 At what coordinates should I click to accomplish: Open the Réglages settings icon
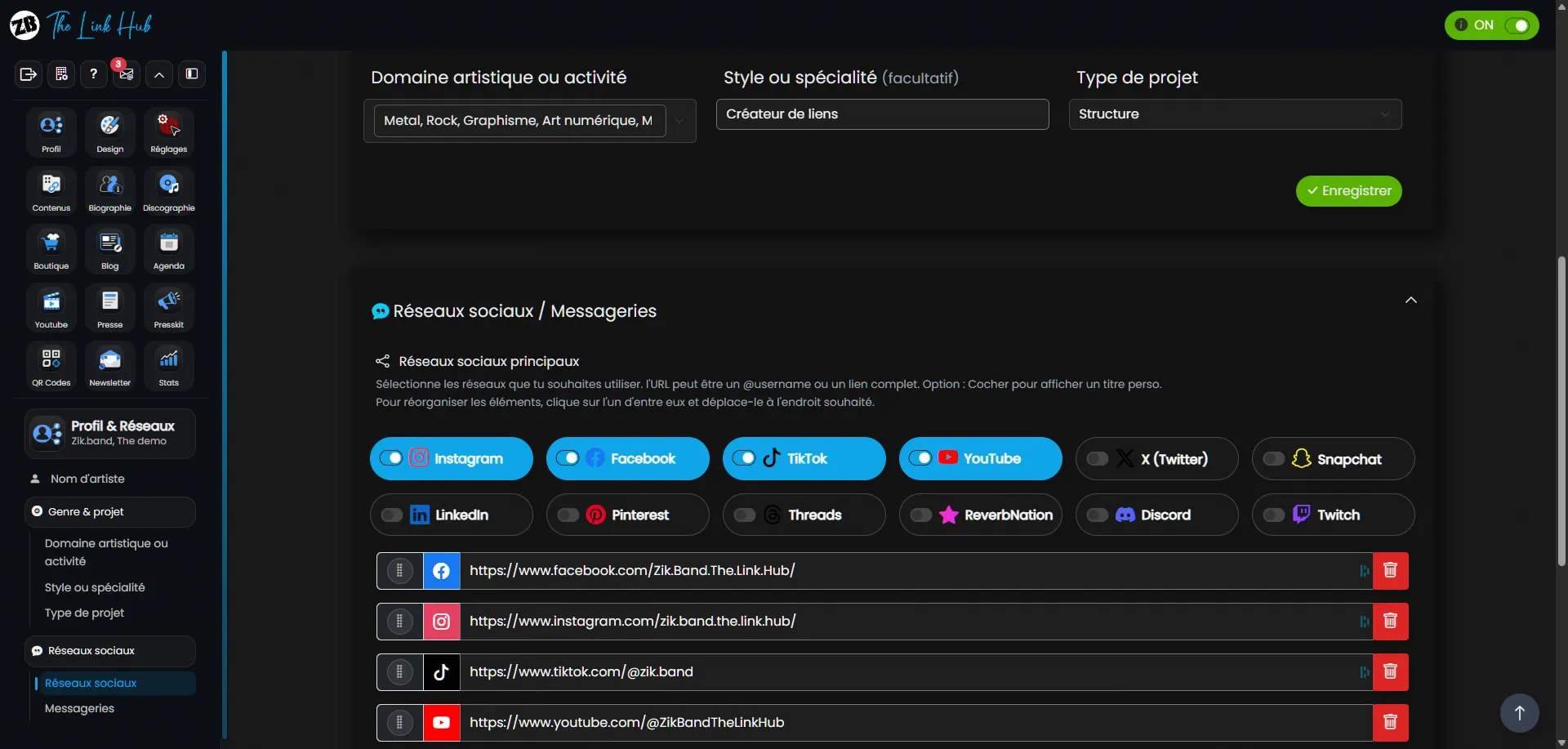pyautogui.click(x=169, y=132)
